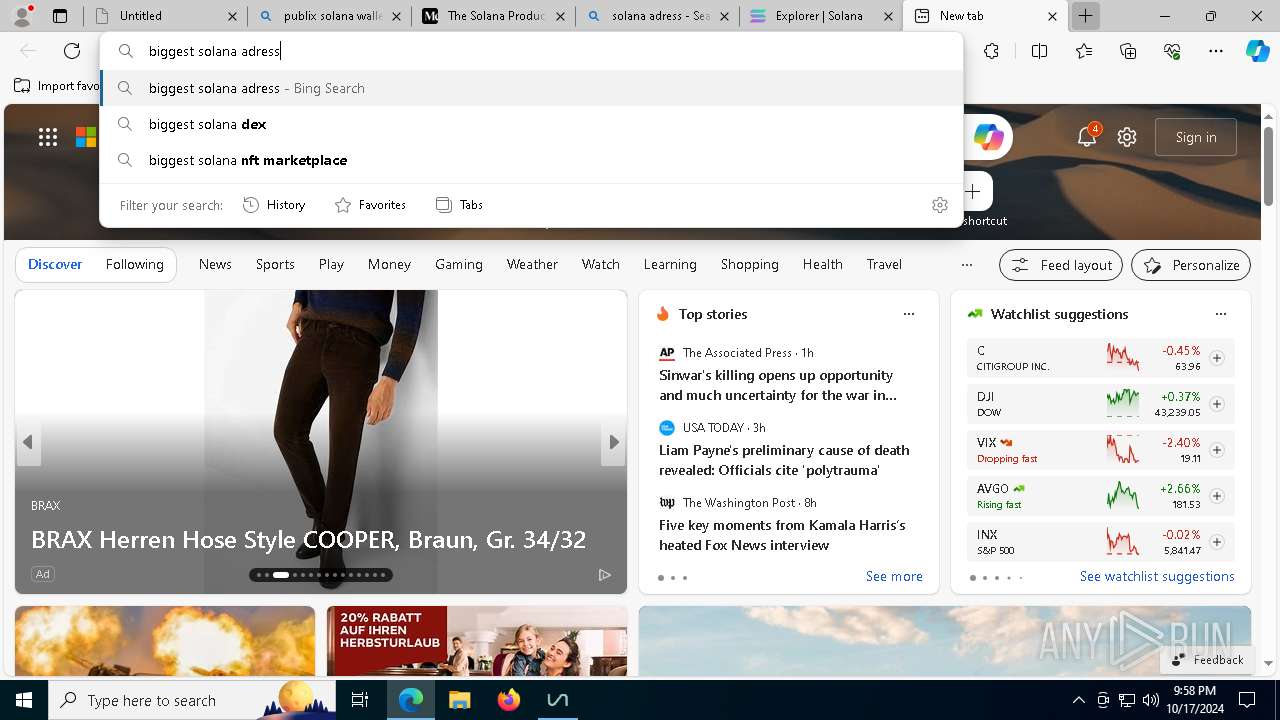This screenshot has height=720, width=1280.
Task: Open the Settings and more ellipsis menu
Action: coord(1216,51)
